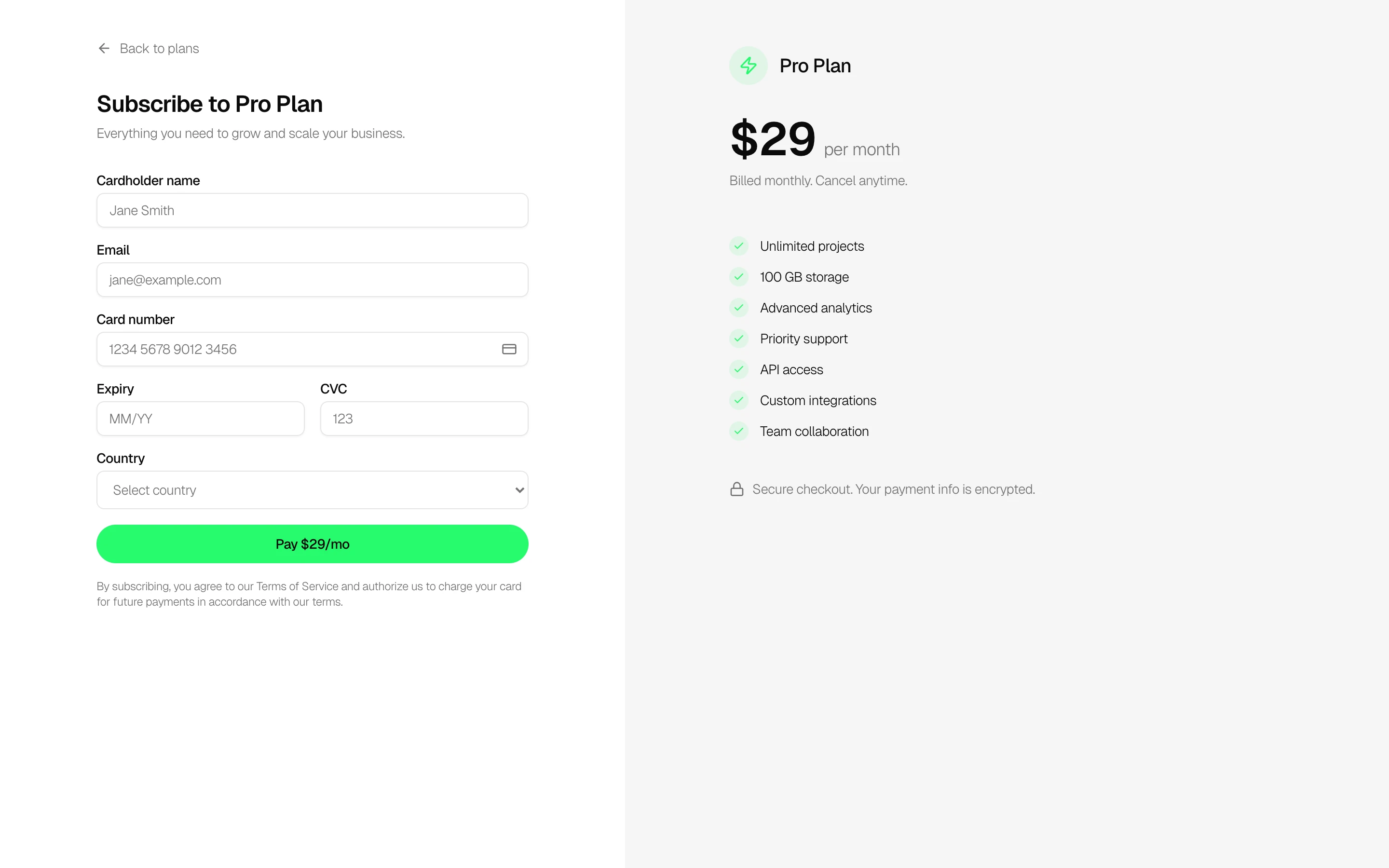Image resolution: width=1389 pixels, height=868 pixels.
Task: Click the checkmark beside Priority support
Action: [739, 339]
